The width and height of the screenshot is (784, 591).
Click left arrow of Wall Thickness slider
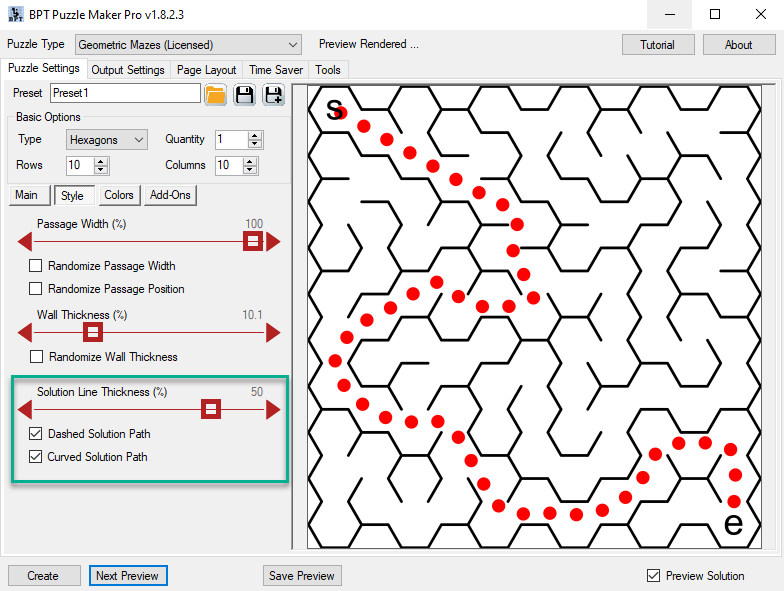(26, 333)
